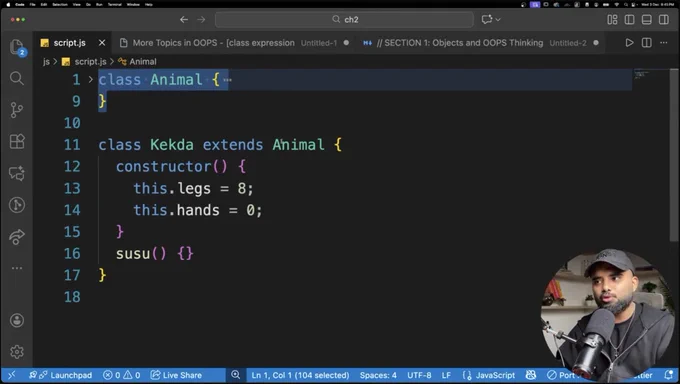This screenshot has width=680, height=384.
Task: Click this.hands on line 14
Action: (x=176, y=210)
